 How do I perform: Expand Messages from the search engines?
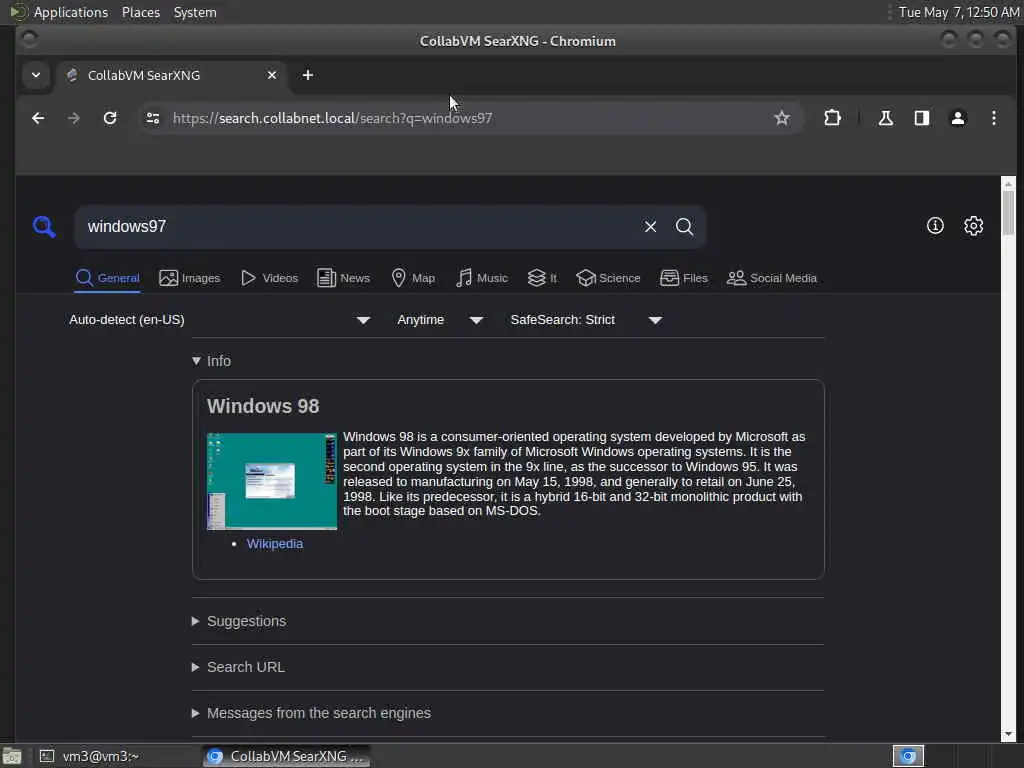tap(312, 713)
